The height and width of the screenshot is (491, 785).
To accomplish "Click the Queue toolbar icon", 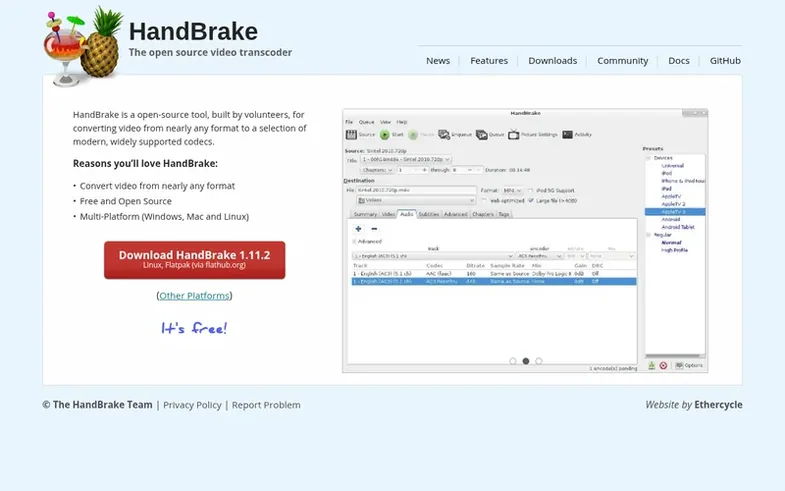I will pos(482,135).
